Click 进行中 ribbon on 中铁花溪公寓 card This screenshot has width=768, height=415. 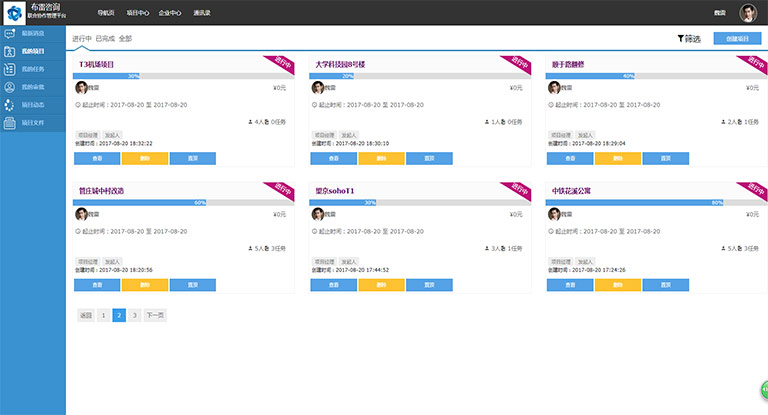(x=755, y=190)
